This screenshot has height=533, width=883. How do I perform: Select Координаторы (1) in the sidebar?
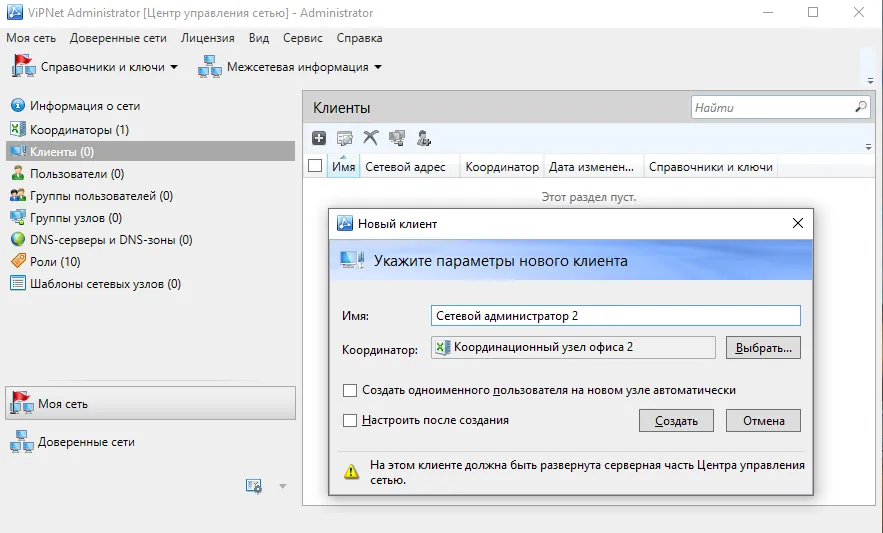150,130
